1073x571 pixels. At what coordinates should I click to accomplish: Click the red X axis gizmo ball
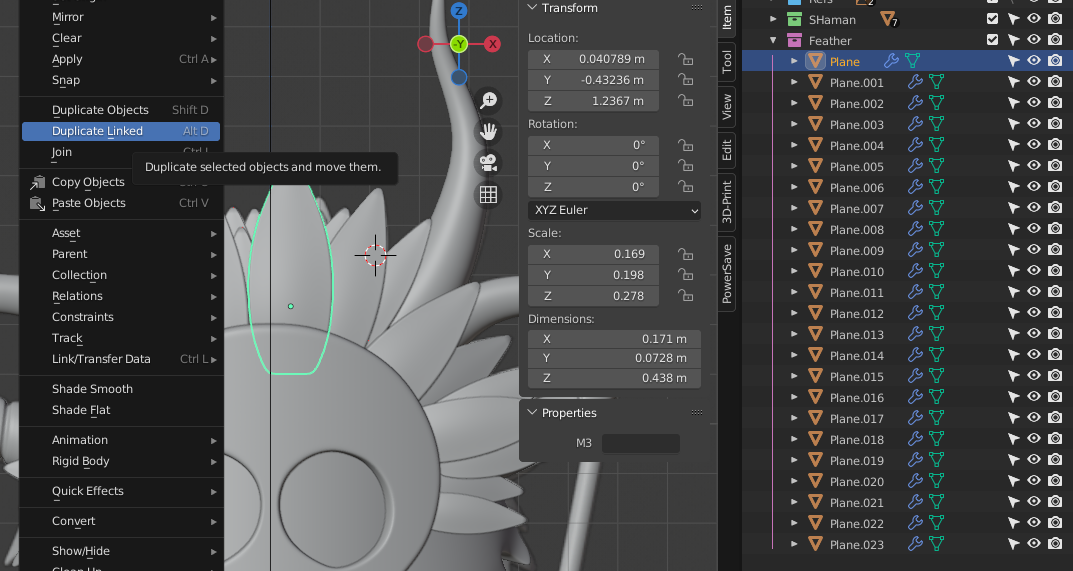point(492,44)
